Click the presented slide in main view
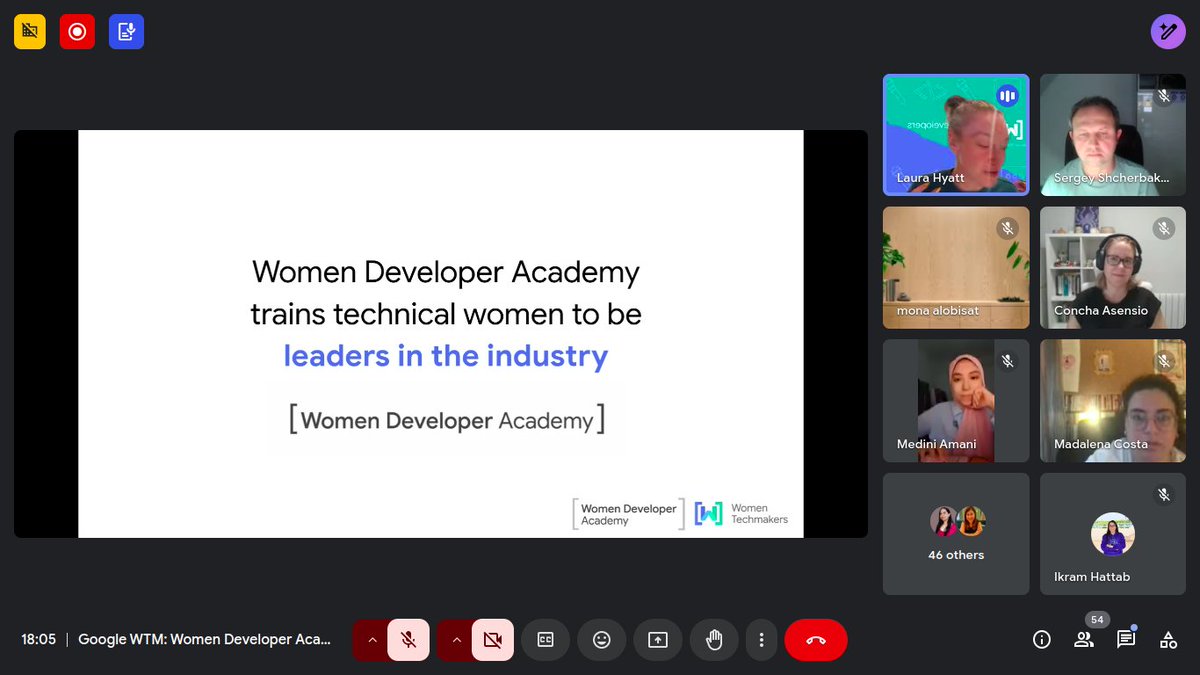The image size is (1200, 675). (x=441, y=334)
